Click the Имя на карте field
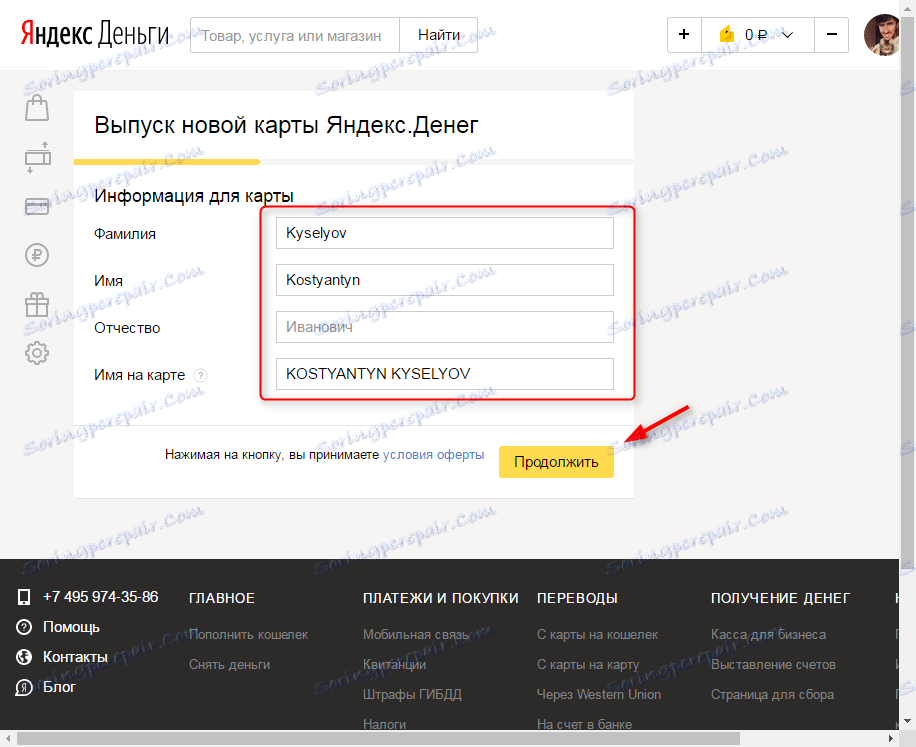 coord(445,374)
